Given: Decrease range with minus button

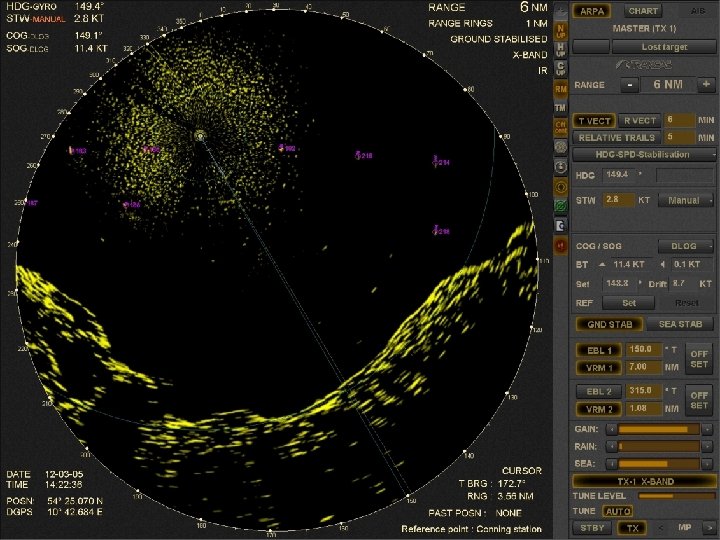Looking at the screenshot, I should (630, 84).
